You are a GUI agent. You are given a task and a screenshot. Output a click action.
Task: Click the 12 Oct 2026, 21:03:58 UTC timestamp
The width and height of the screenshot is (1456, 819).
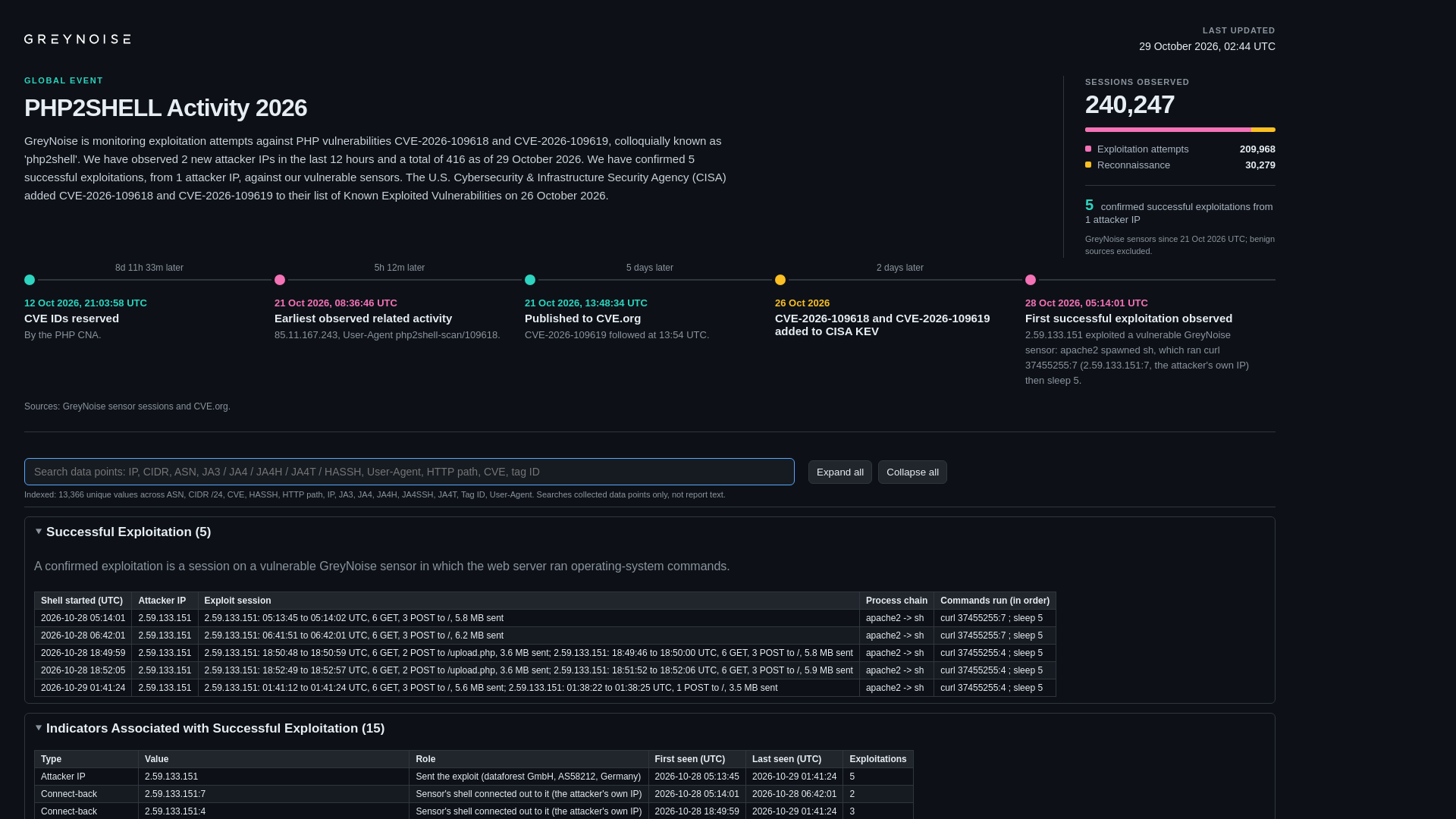pyautogui.click(x=86, y=303)
